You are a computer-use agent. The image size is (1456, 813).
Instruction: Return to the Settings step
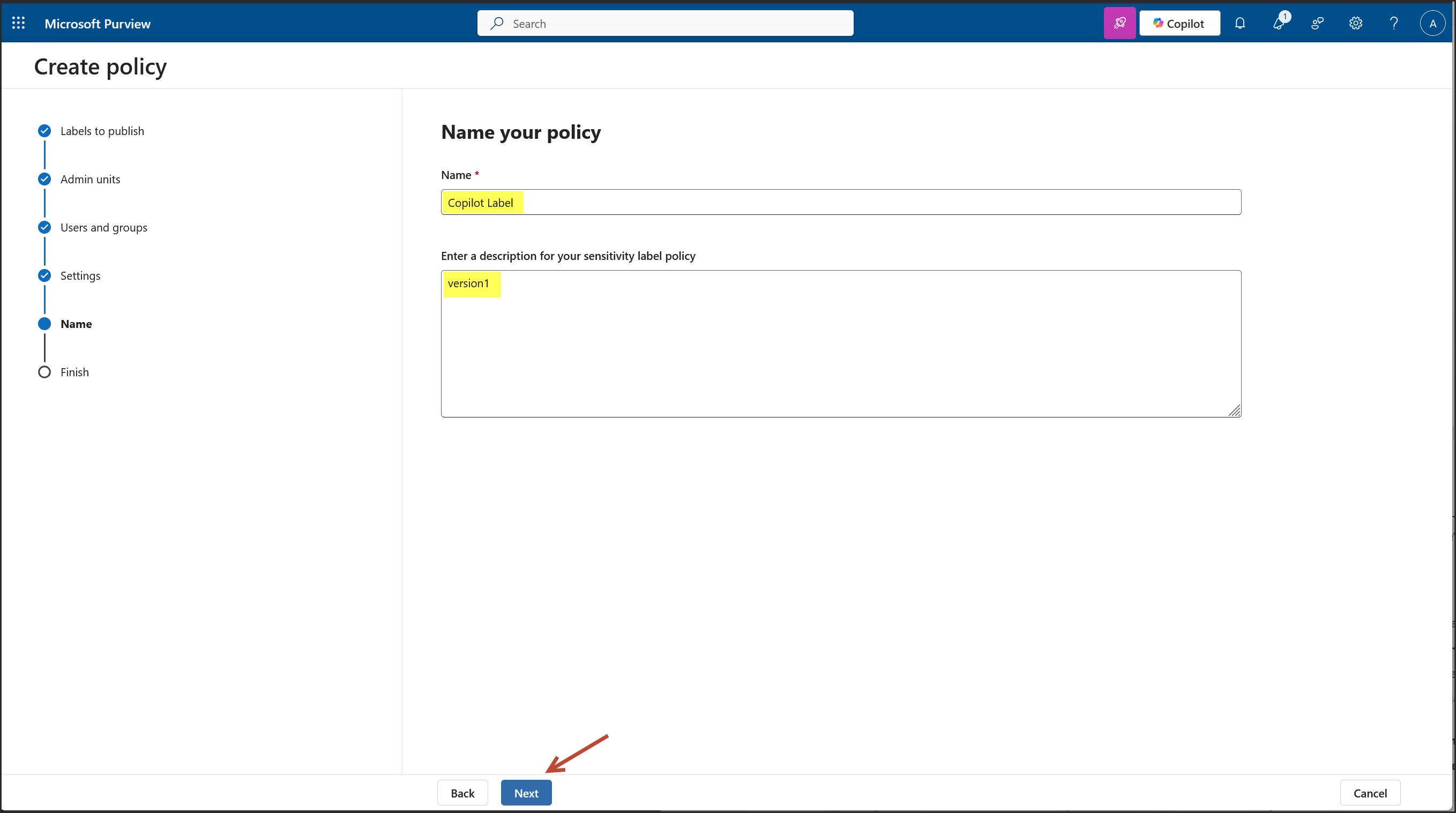click(80, 276)
